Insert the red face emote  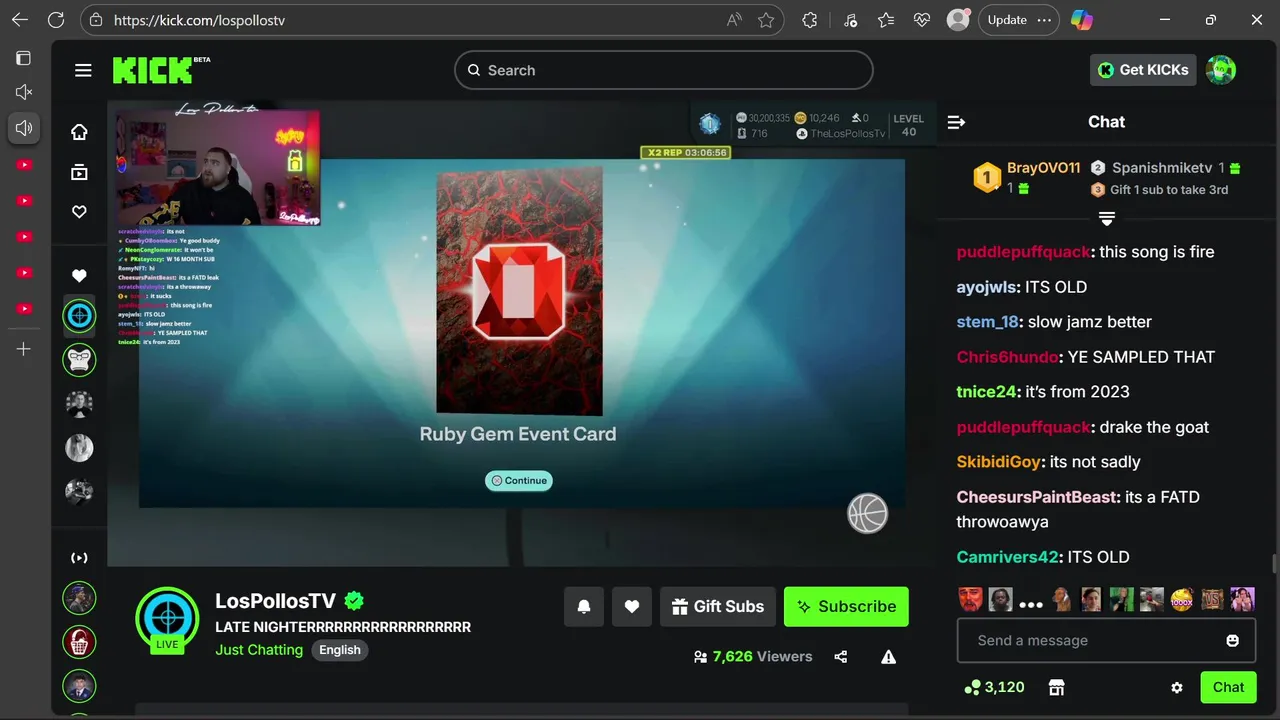[970, 600]
